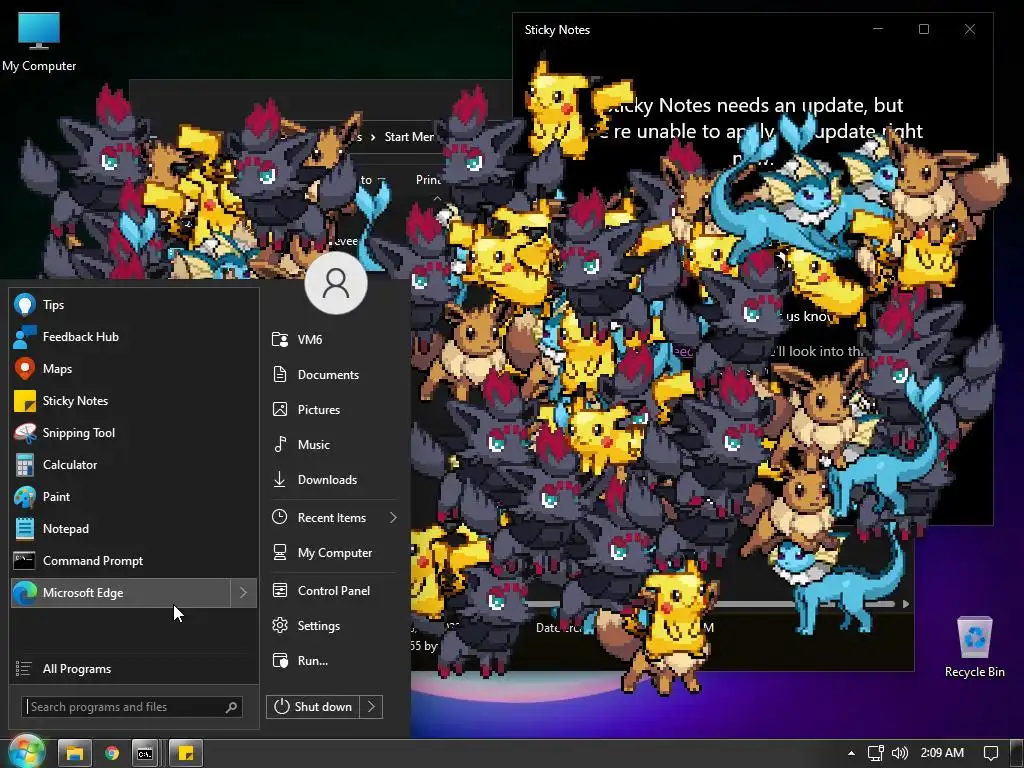Click the Windows Start orb
Image resolution: width=1024 pixels, height=768 pixels.
point(25,752)
